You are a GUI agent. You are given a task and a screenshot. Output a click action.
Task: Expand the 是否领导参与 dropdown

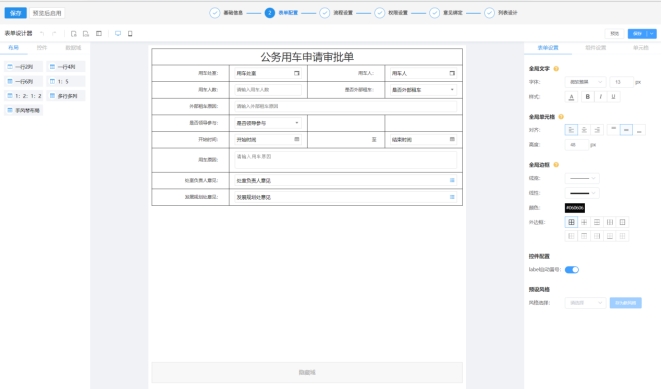(268, 123)
